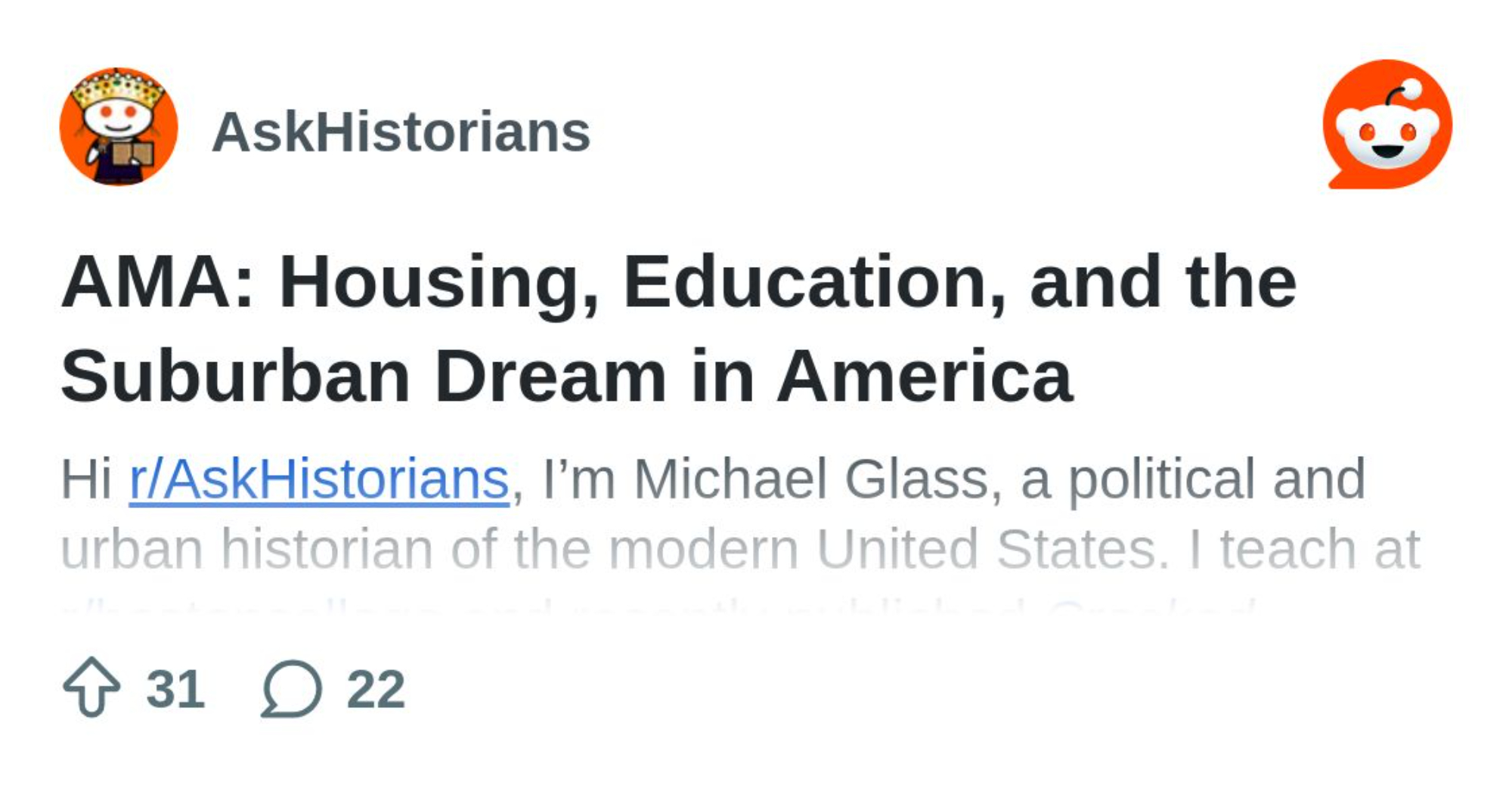Screen dimensions: 1512x788
Task: Click the book held by avatar Snoo
Action: 132,154
